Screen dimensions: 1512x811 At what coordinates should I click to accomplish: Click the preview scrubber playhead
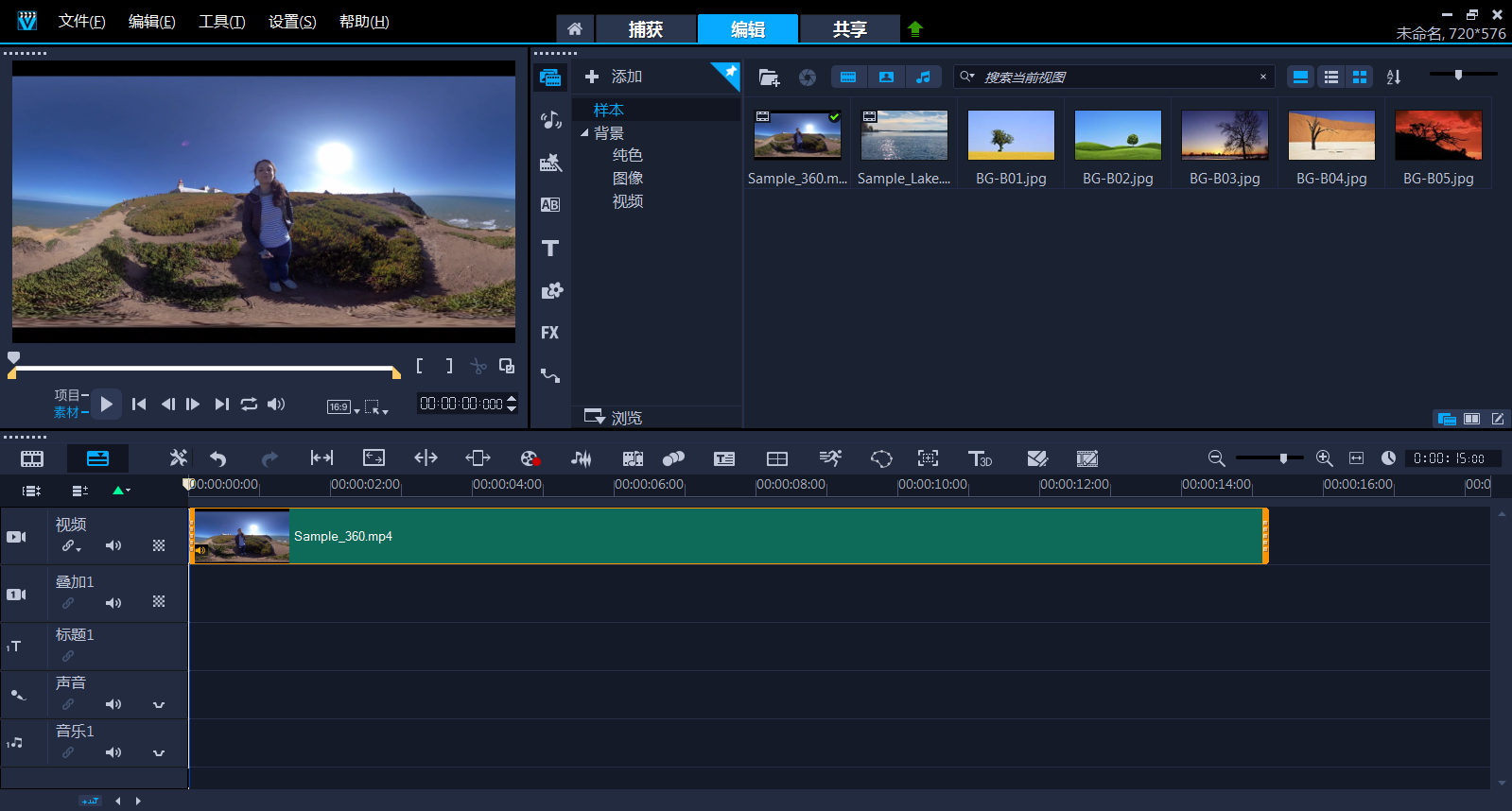point(13,357)
